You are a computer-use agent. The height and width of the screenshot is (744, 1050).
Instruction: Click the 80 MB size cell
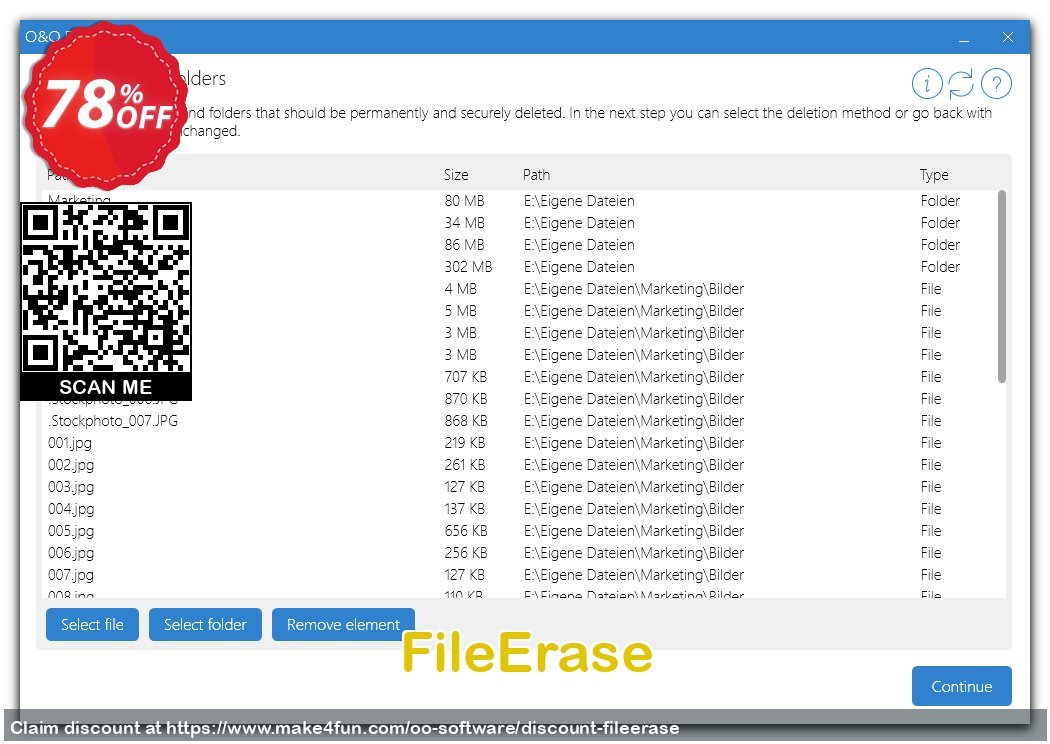(464, 201)
